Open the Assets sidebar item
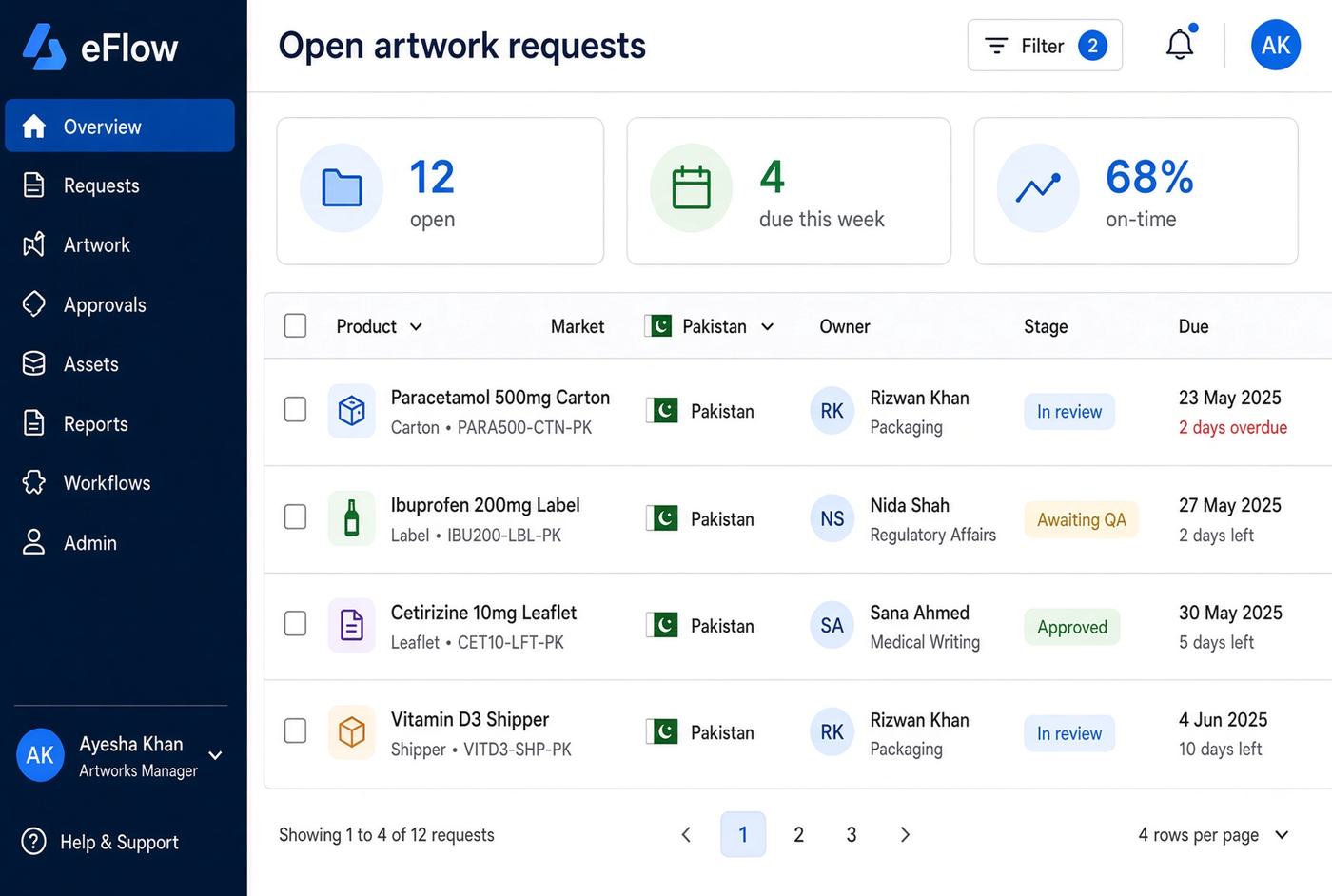 click(x=120, y=363)
